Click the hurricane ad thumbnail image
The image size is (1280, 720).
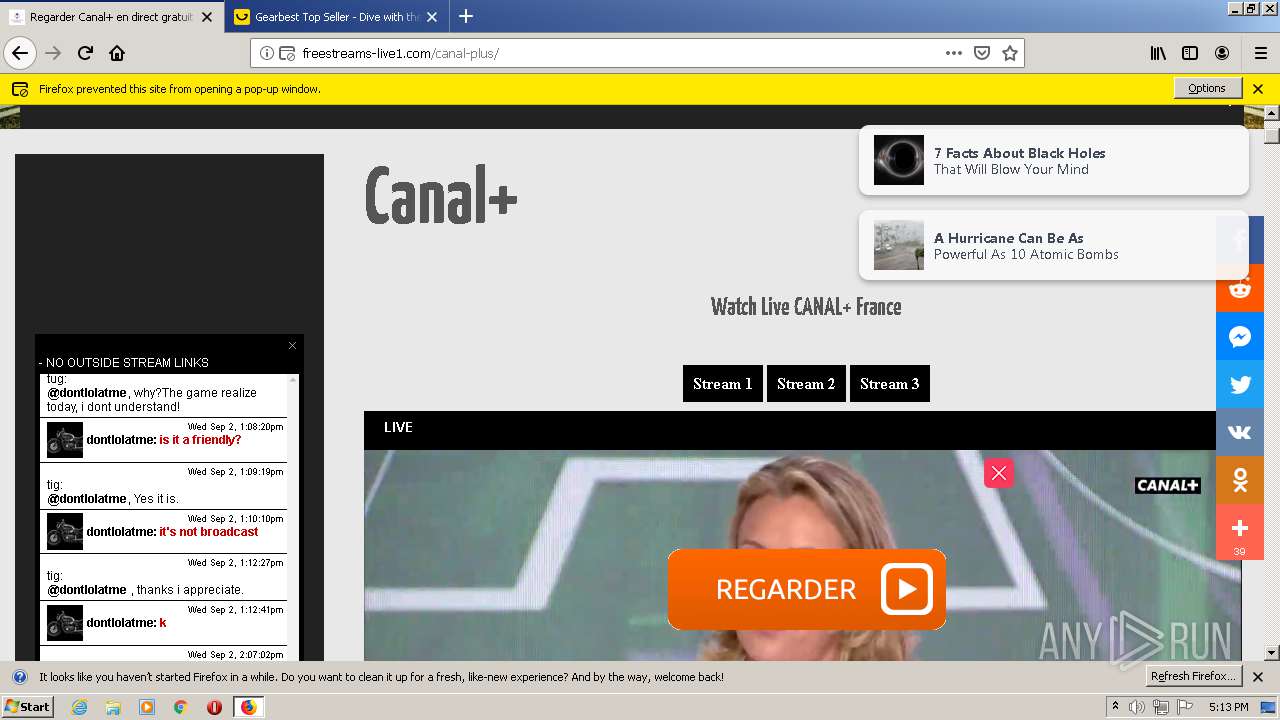pyautogui.click(x=899, y=245)
